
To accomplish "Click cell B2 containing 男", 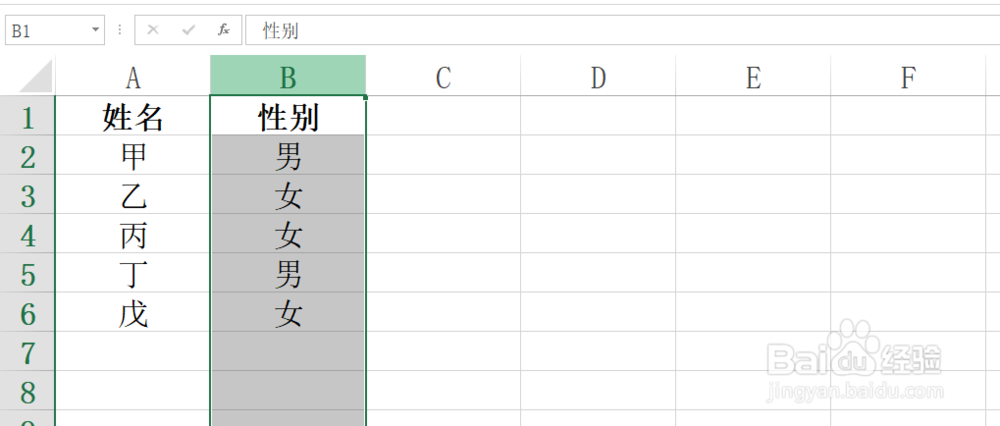I will [x=288, y=157].
